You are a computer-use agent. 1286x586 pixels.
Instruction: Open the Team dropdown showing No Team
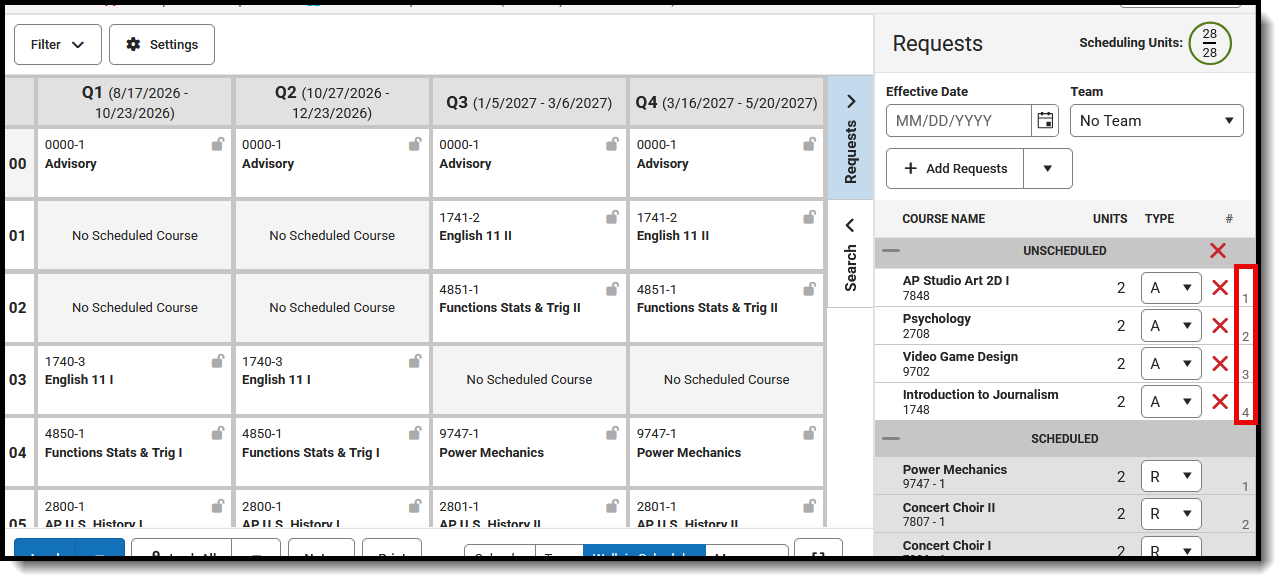point(1157,121)
